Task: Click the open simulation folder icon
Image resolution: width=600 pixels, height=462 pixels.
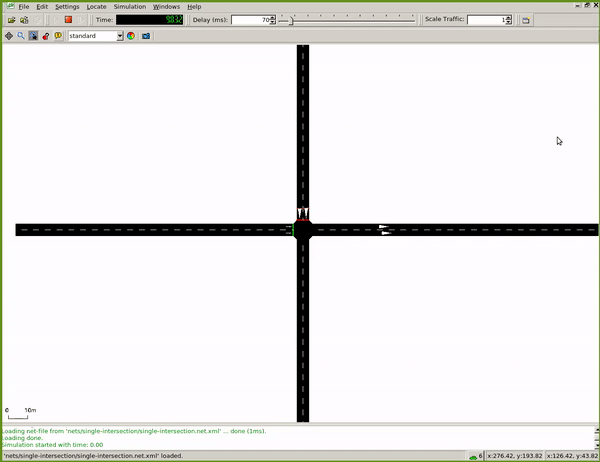Action: (x=11, y=20)
